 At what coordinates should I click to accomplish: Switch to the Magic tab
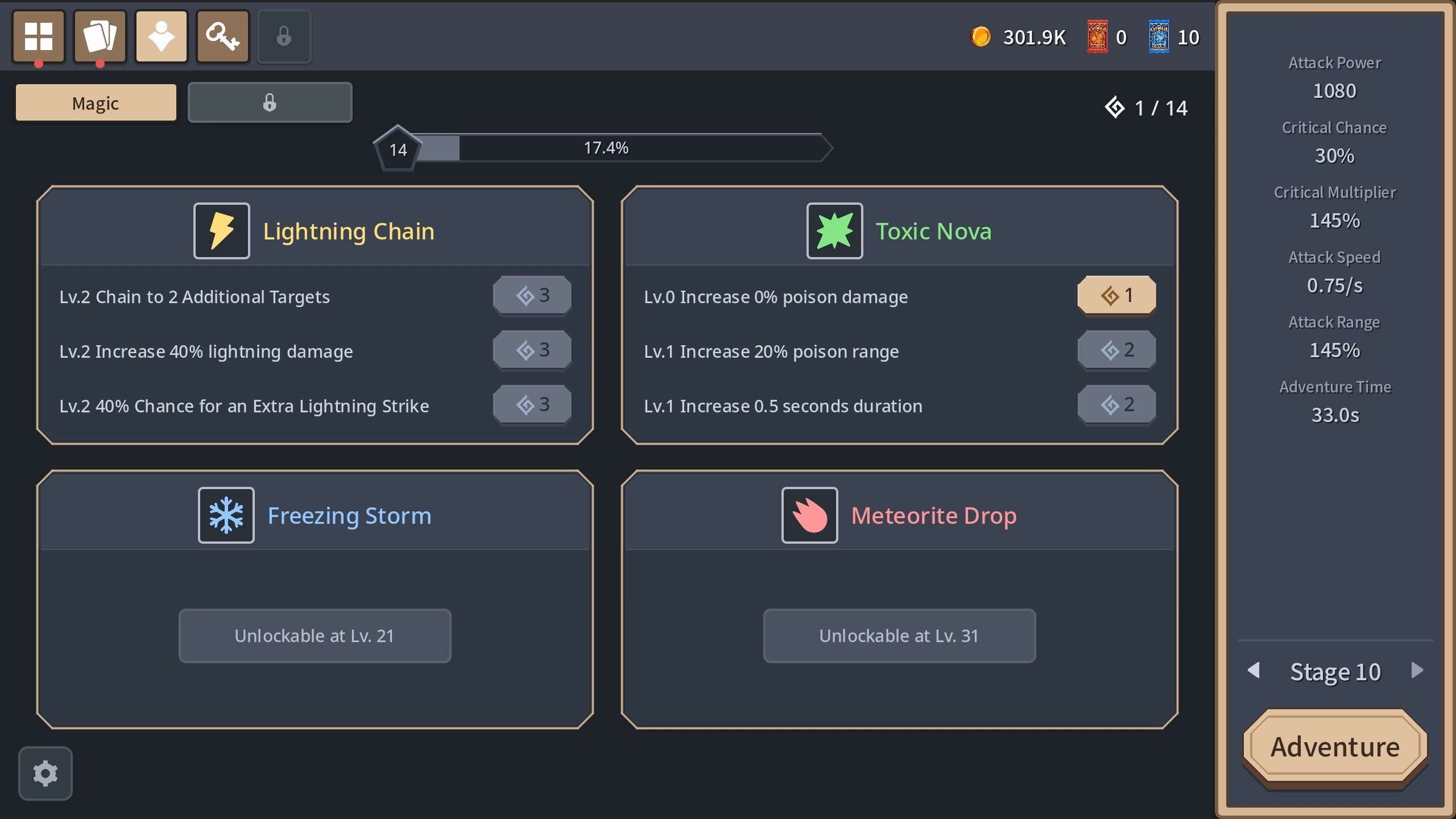(96, 103)
